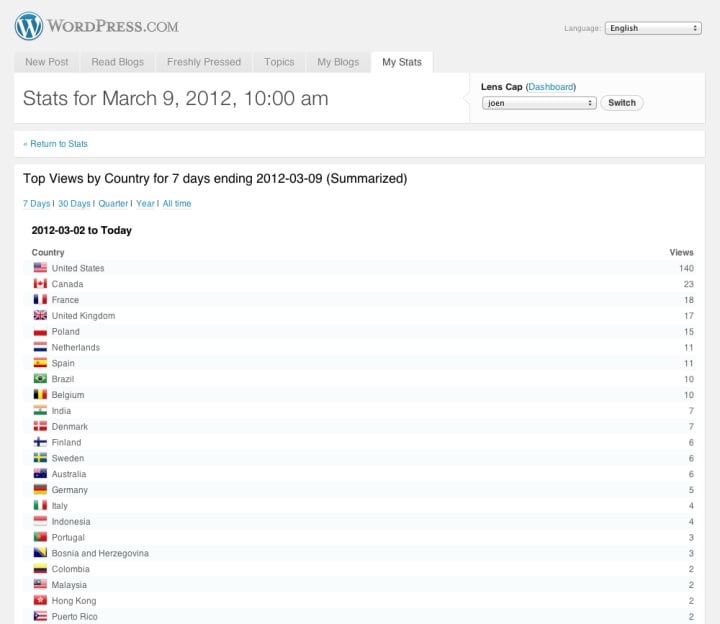The image size is (720, 624).
Task: Click the United Kingdom flag icon
Action: (40, 315)
